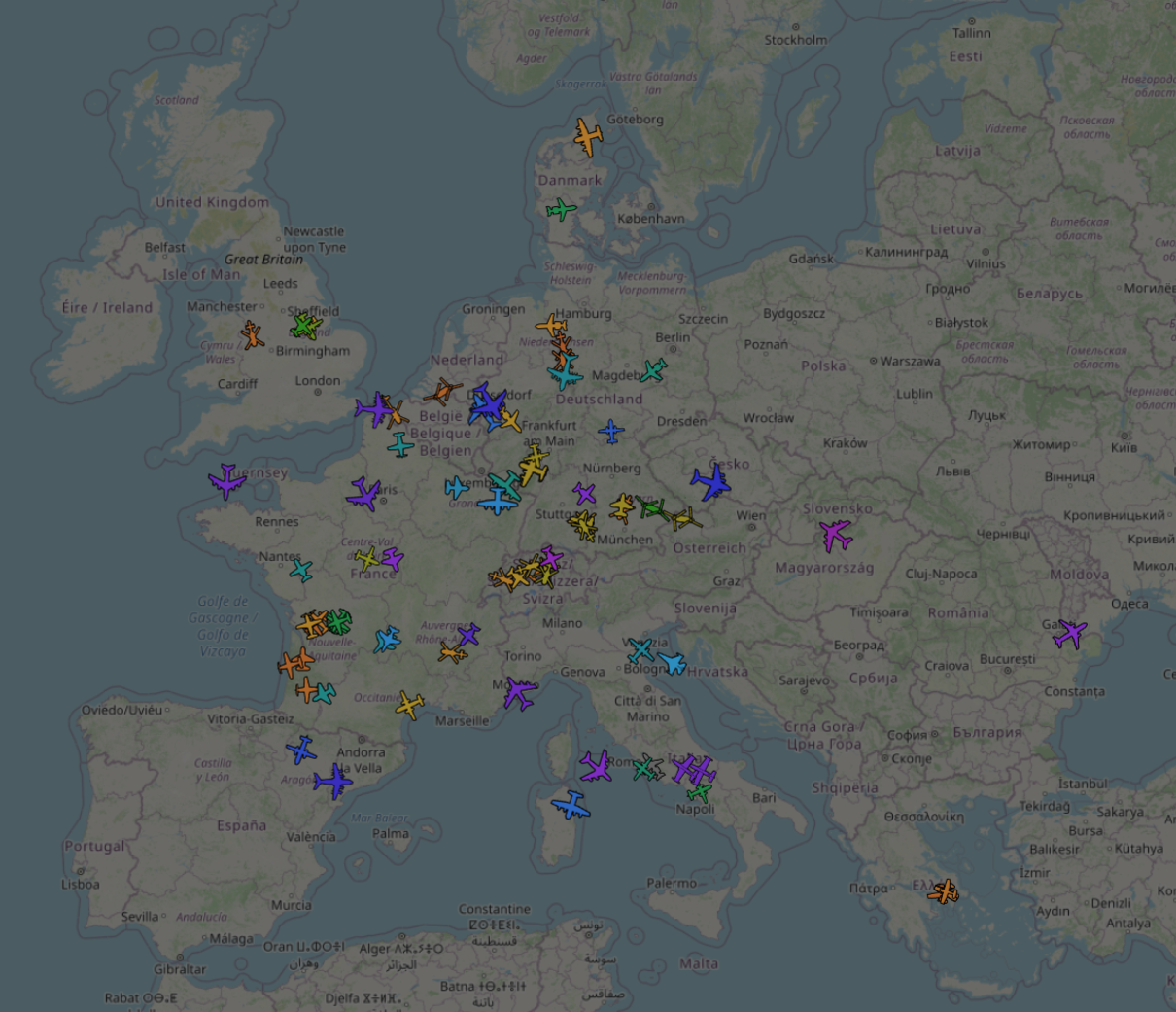Select the orange helicopter south of Nederland label
This screenshot has width=1176, height=1012.
pos(442,392)
